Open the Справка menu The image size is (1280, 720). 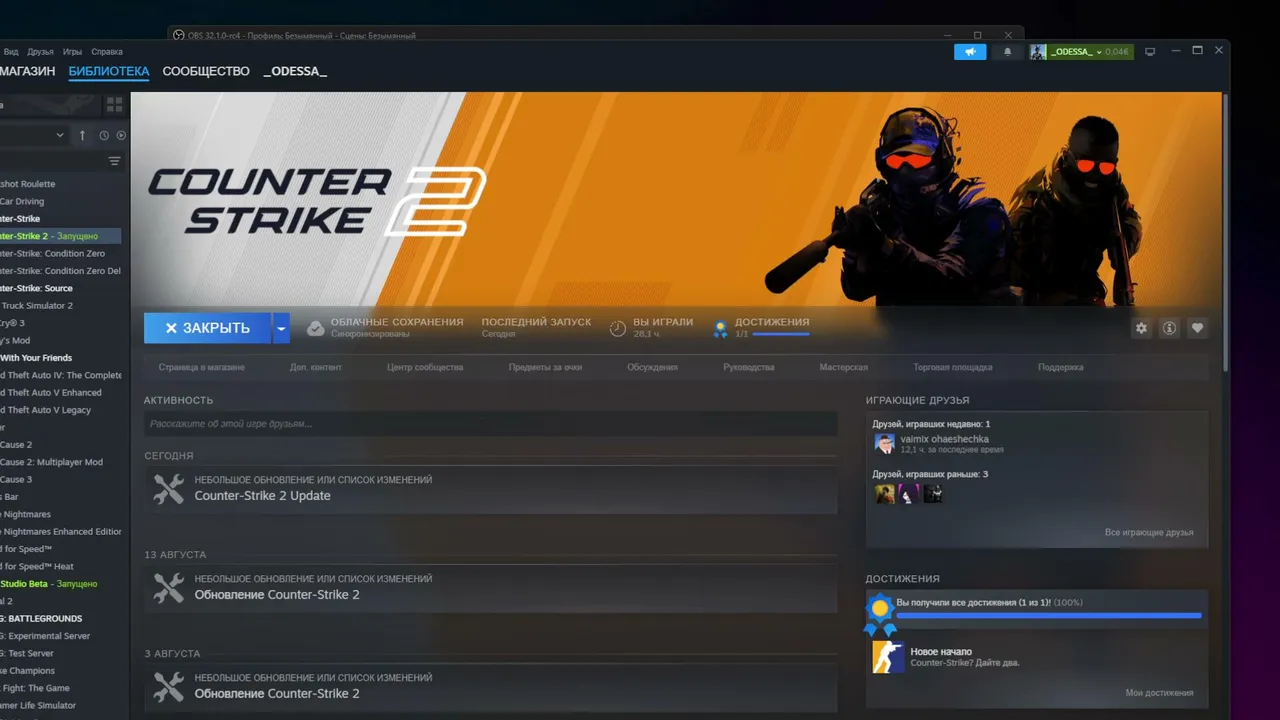(107, 52)
